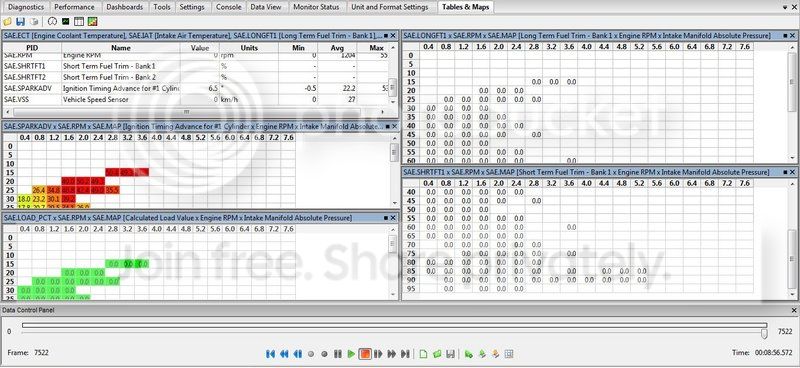Open the Monitor Status tab

click(x=316, y=7)
